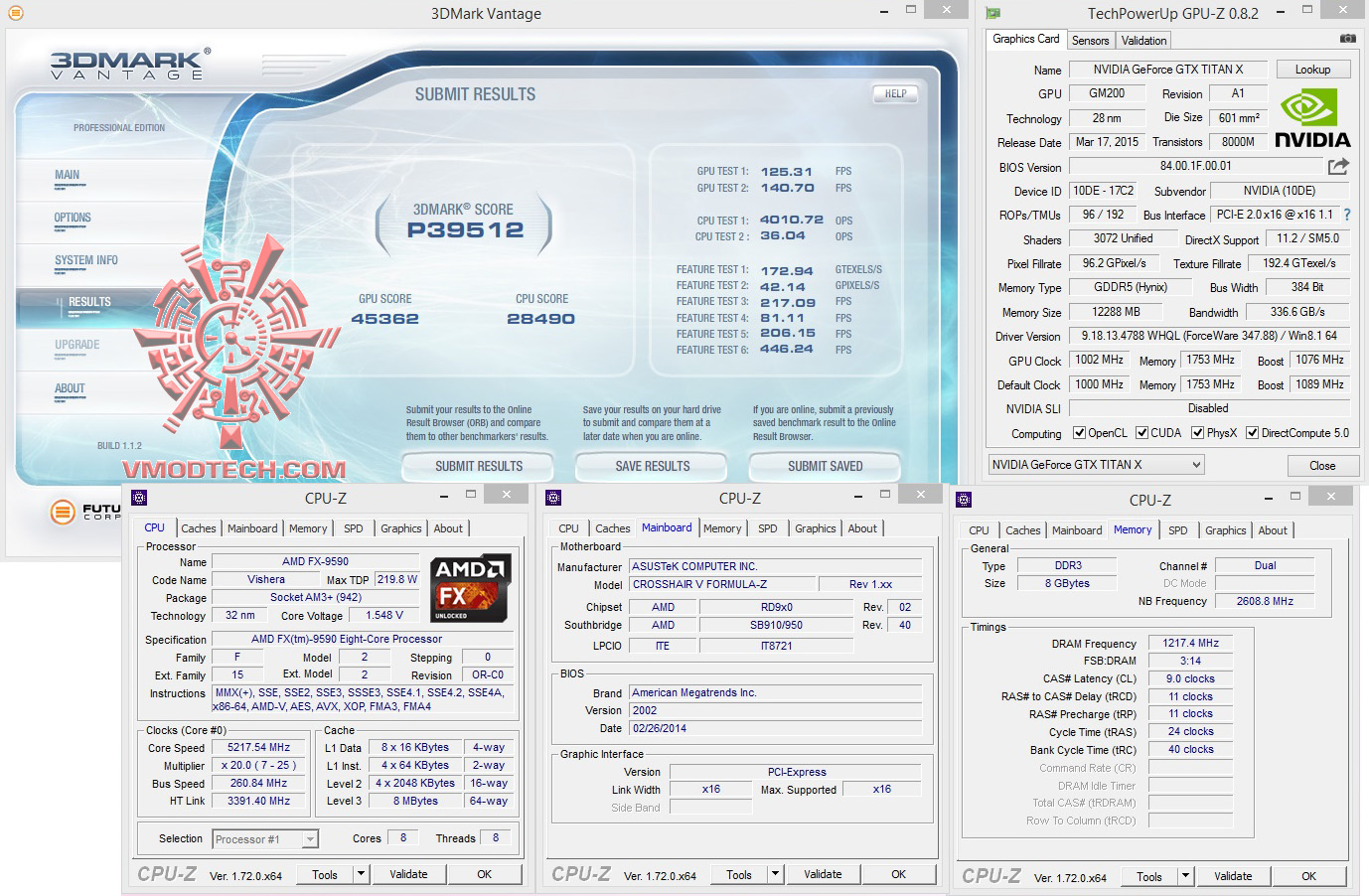Open the GPU selection dropdown in GPU-Z

tap(1096, 464)
